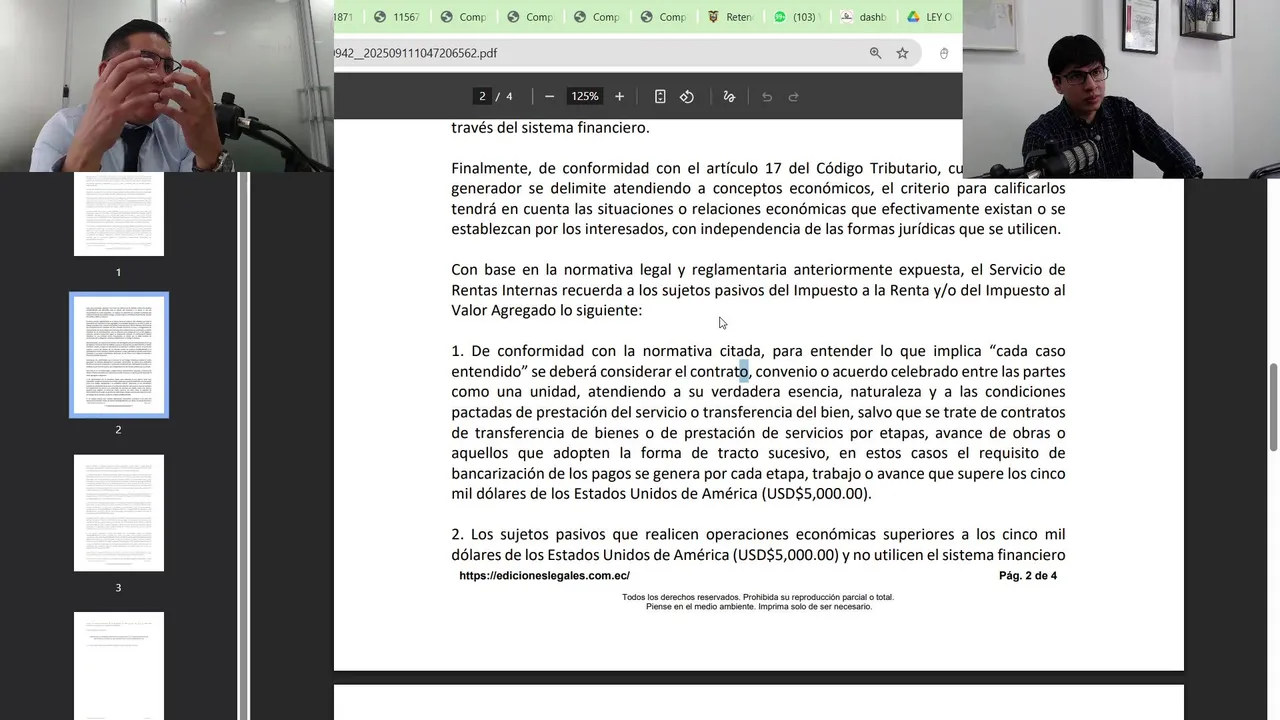The image size is (1280, 720).
Task: Click the fit to page icon
Action: pos(660,96)
